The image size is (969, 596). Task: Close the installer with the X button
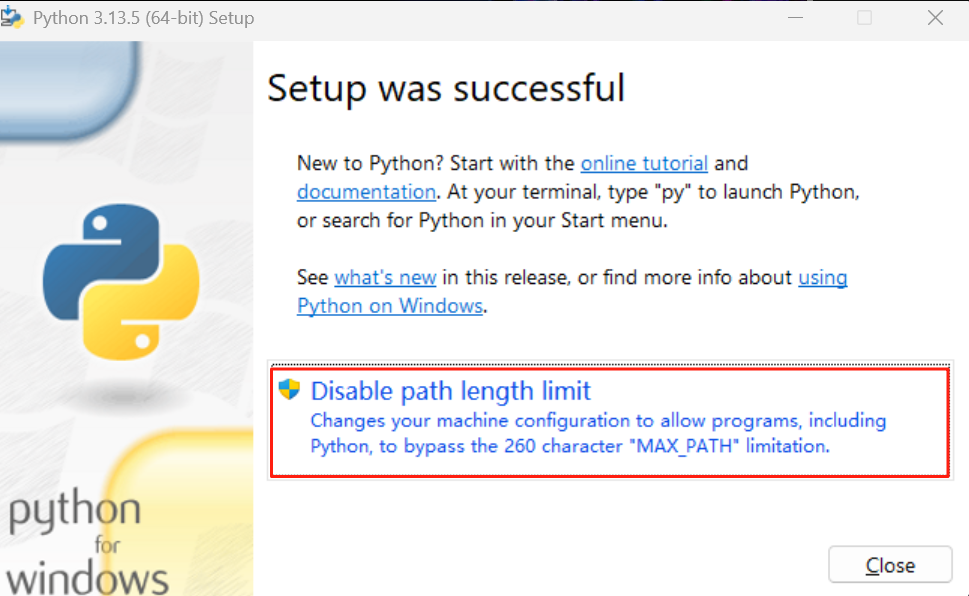pyautogui.click(x=934, y=17)
